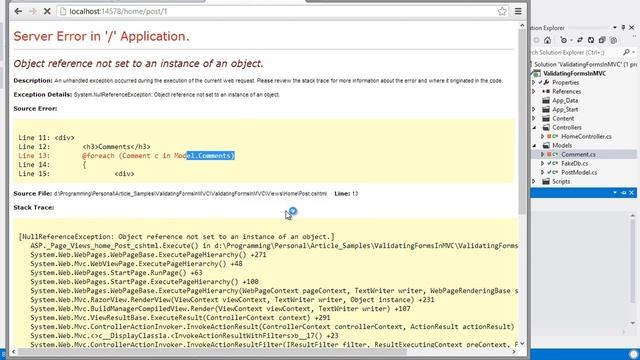The image size is (640, 360).
Task: Open Solution Explorer window position dropdown
Action: tap(615, 27)
